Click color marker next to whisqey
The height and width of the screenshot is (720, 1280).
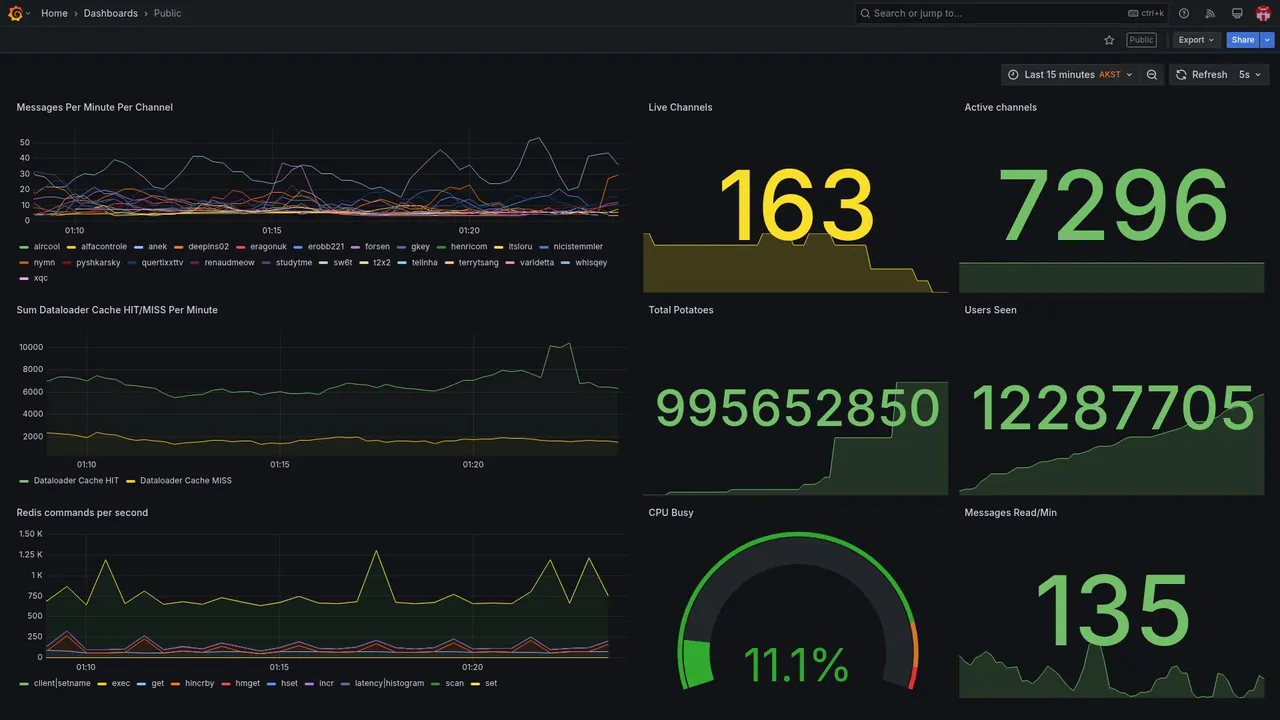tap(565, 263)
